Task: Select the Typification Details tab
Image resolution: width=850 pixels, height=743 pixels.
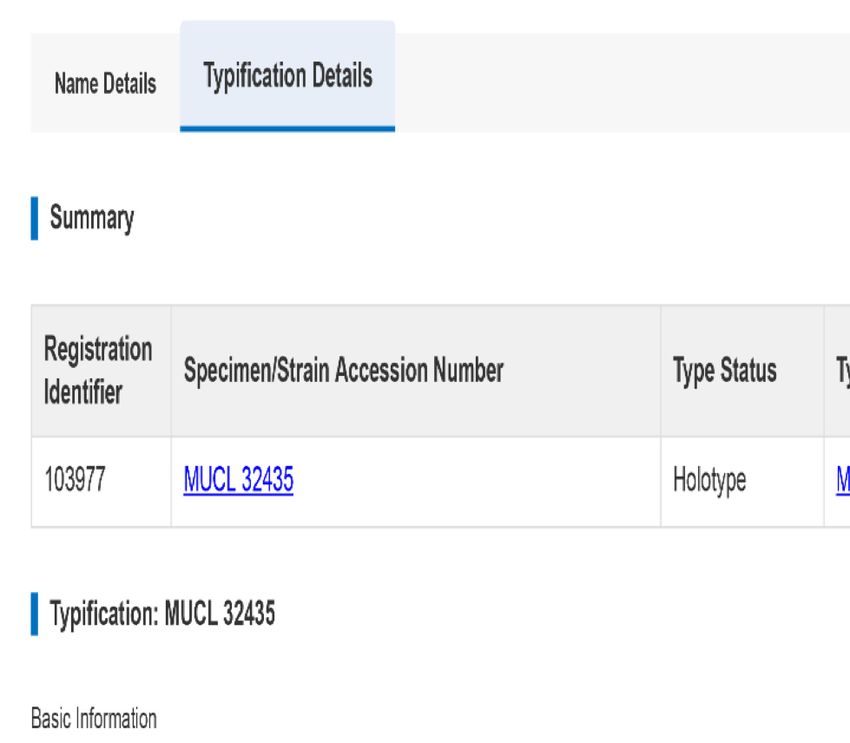Action: tap(287, 76)
